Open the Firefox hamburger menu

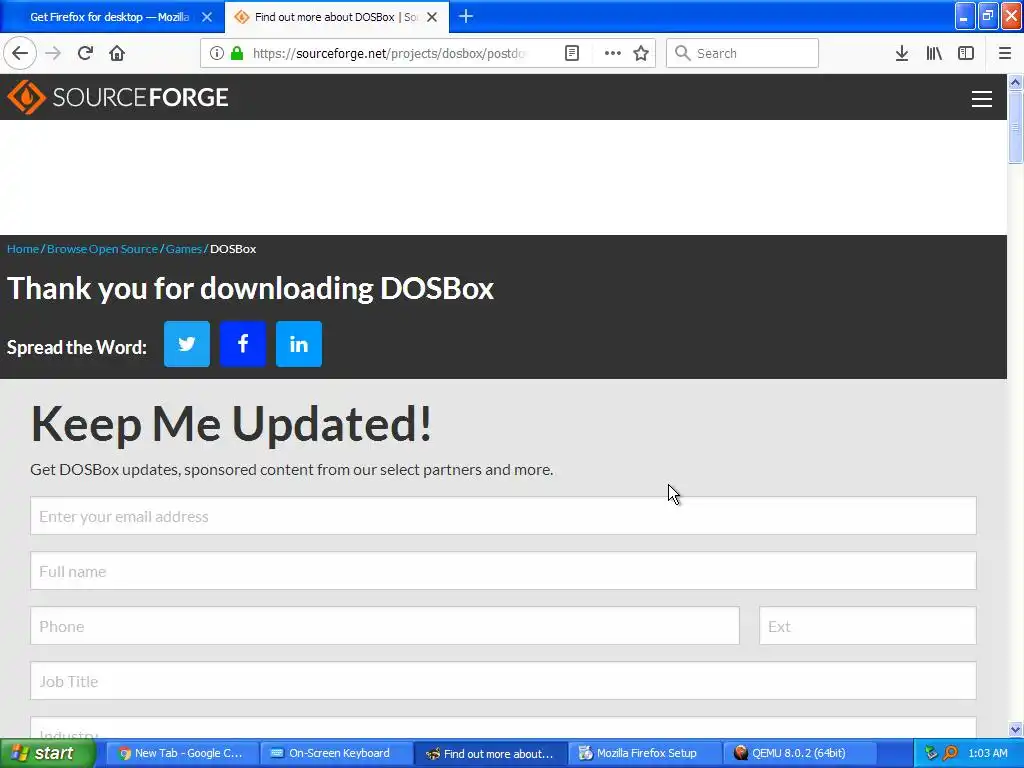[x=1004, y=53]
